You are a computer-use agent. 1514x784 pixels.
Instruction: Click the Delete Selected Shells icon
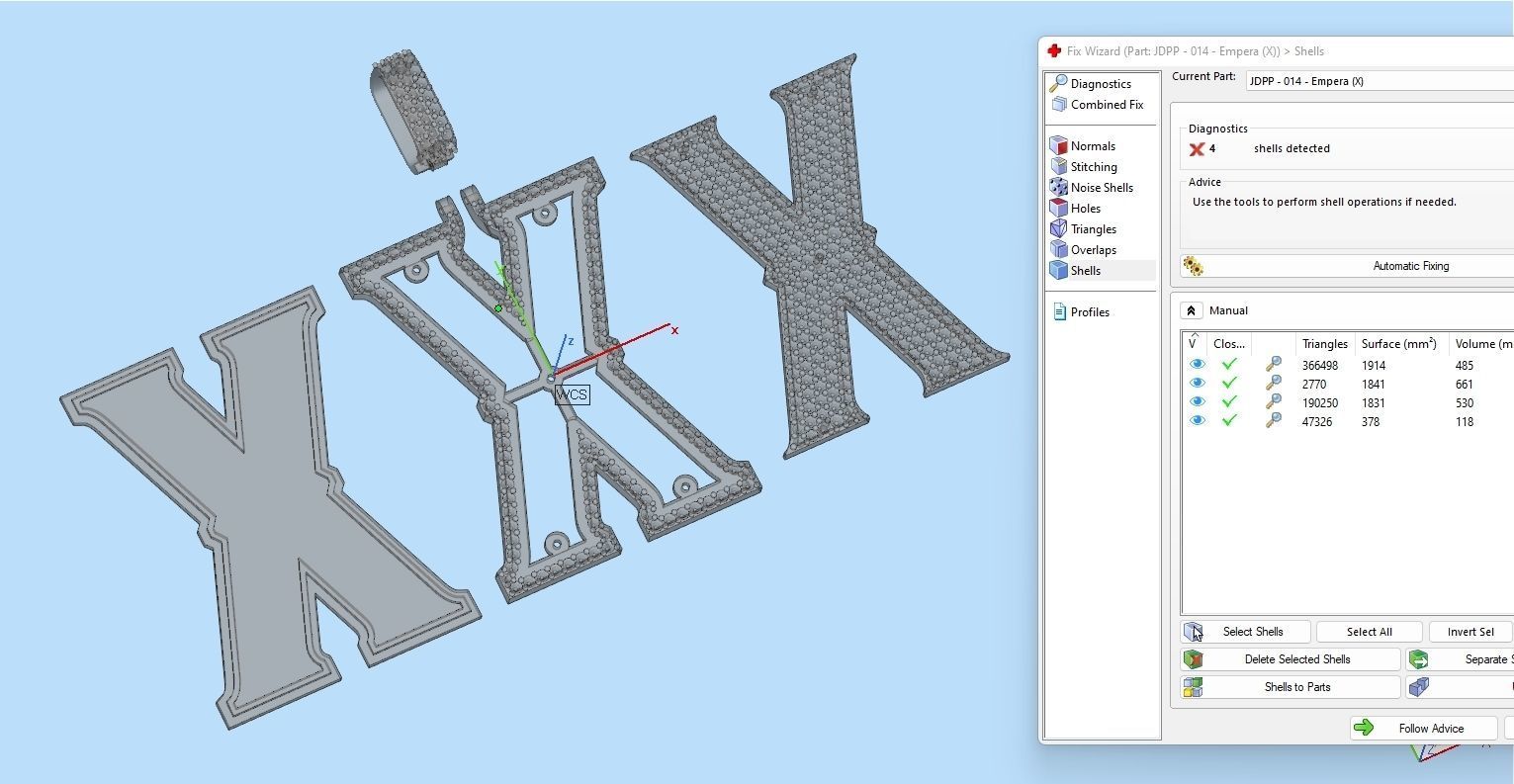point(1194,659)
